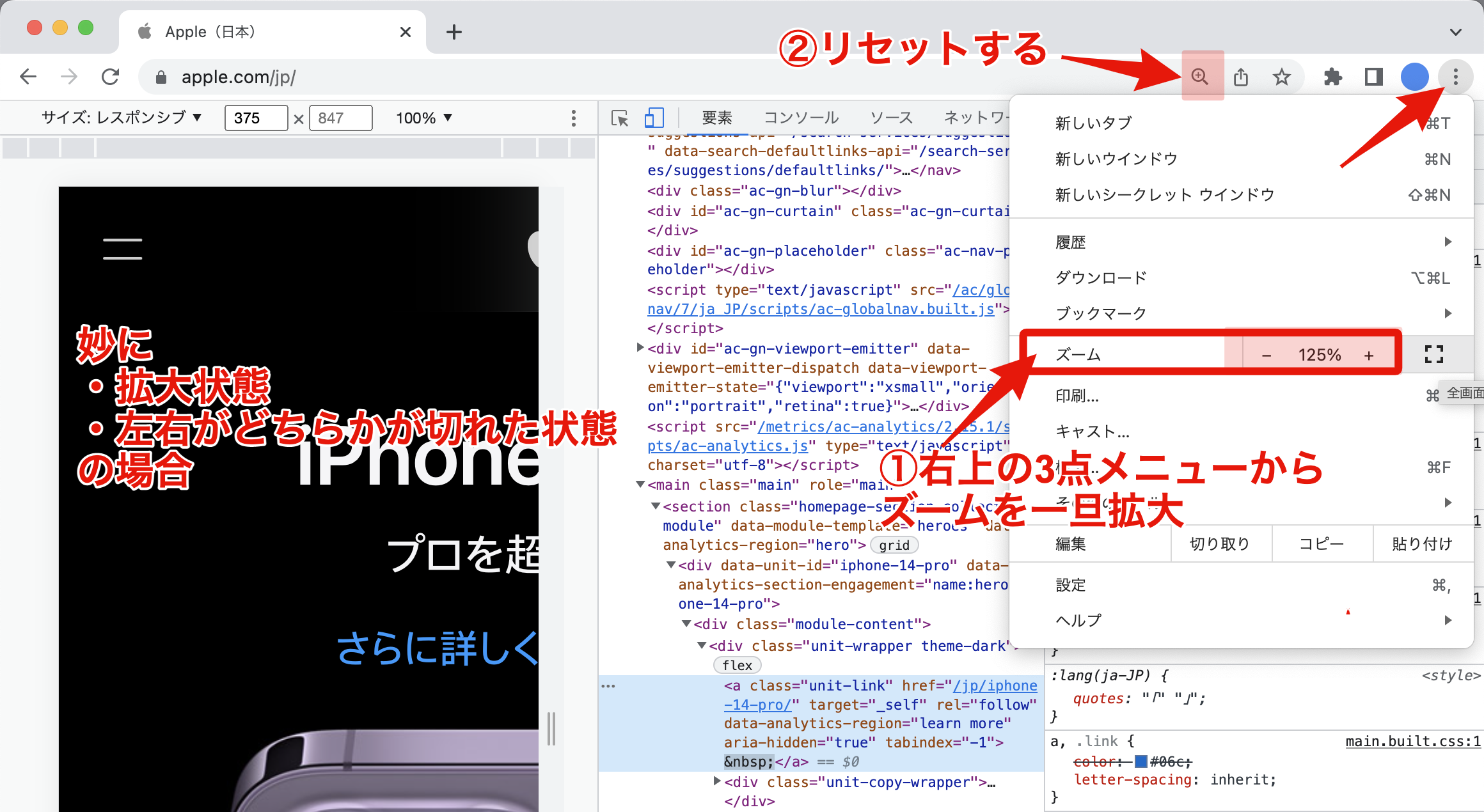Click the tab search chevron
Viewport: 1484px width, 812px height.
1456,32
